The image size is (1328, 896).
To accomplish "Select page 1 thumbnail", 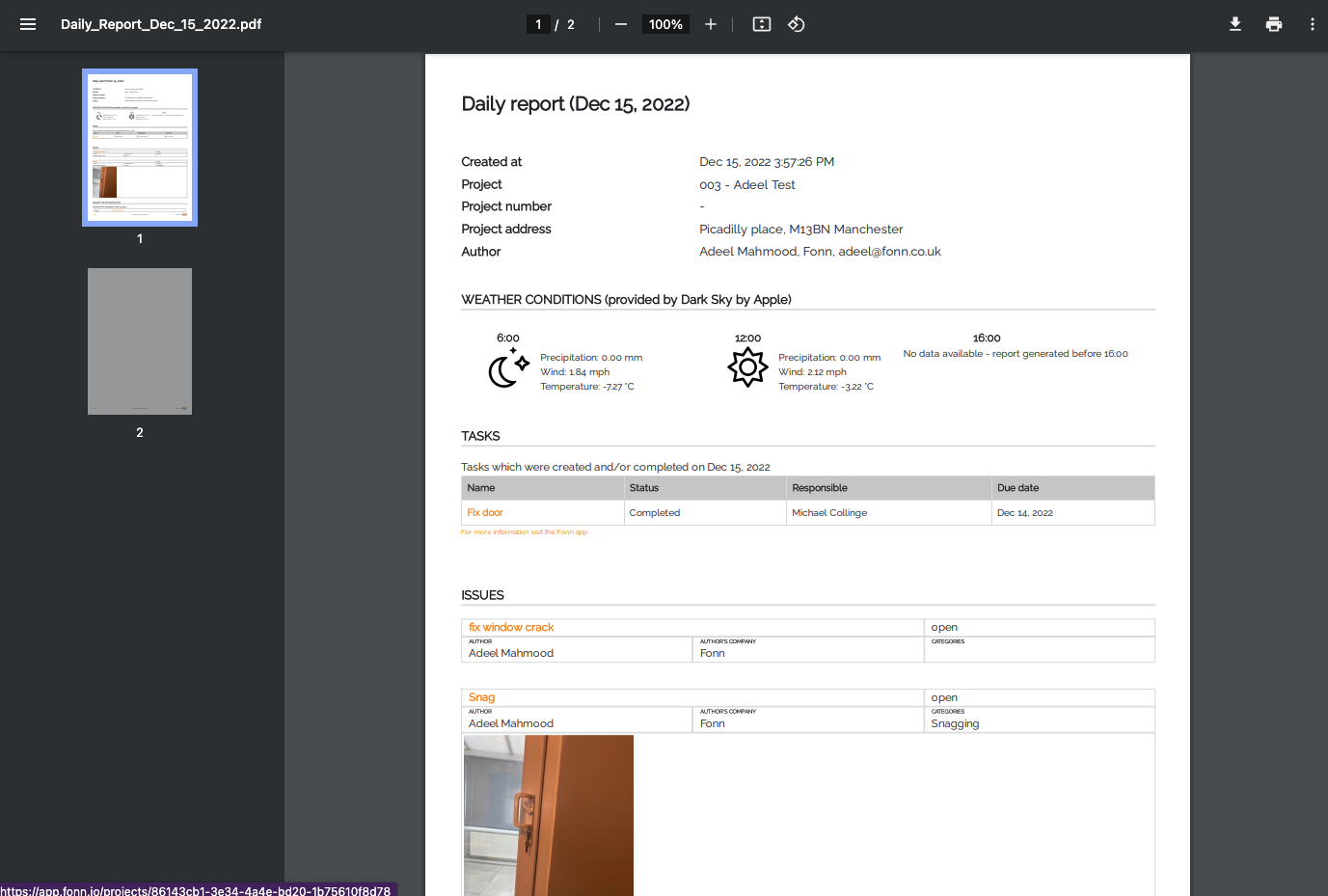I will pyautogui.click(x=140, y=148).
